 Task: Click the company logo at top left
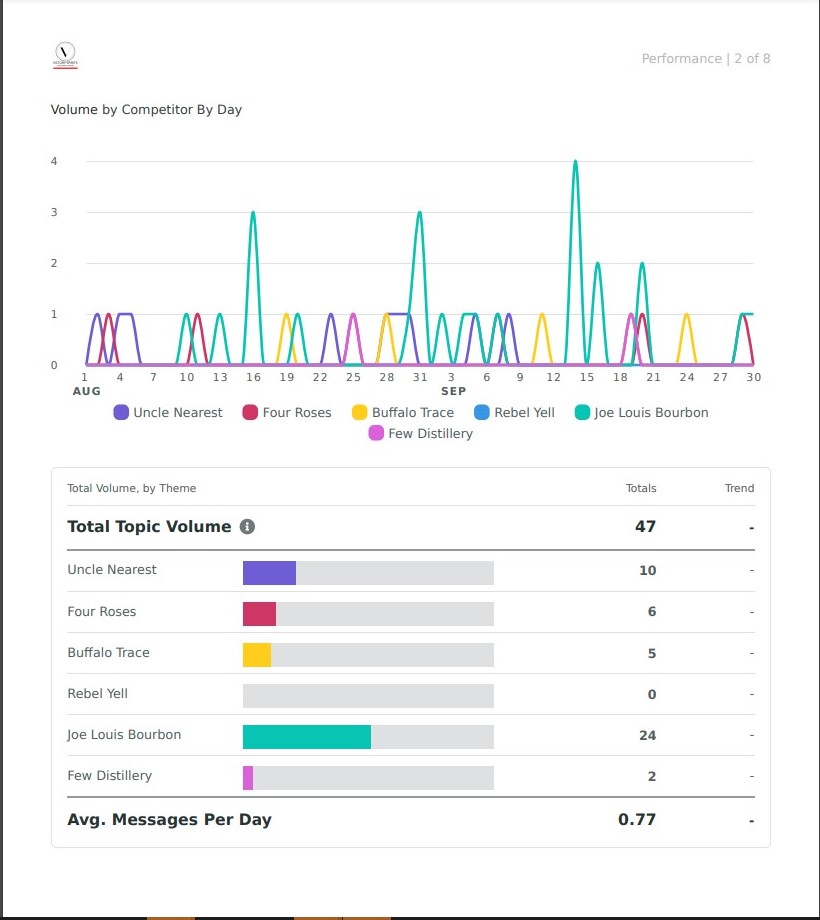(65, 55)
